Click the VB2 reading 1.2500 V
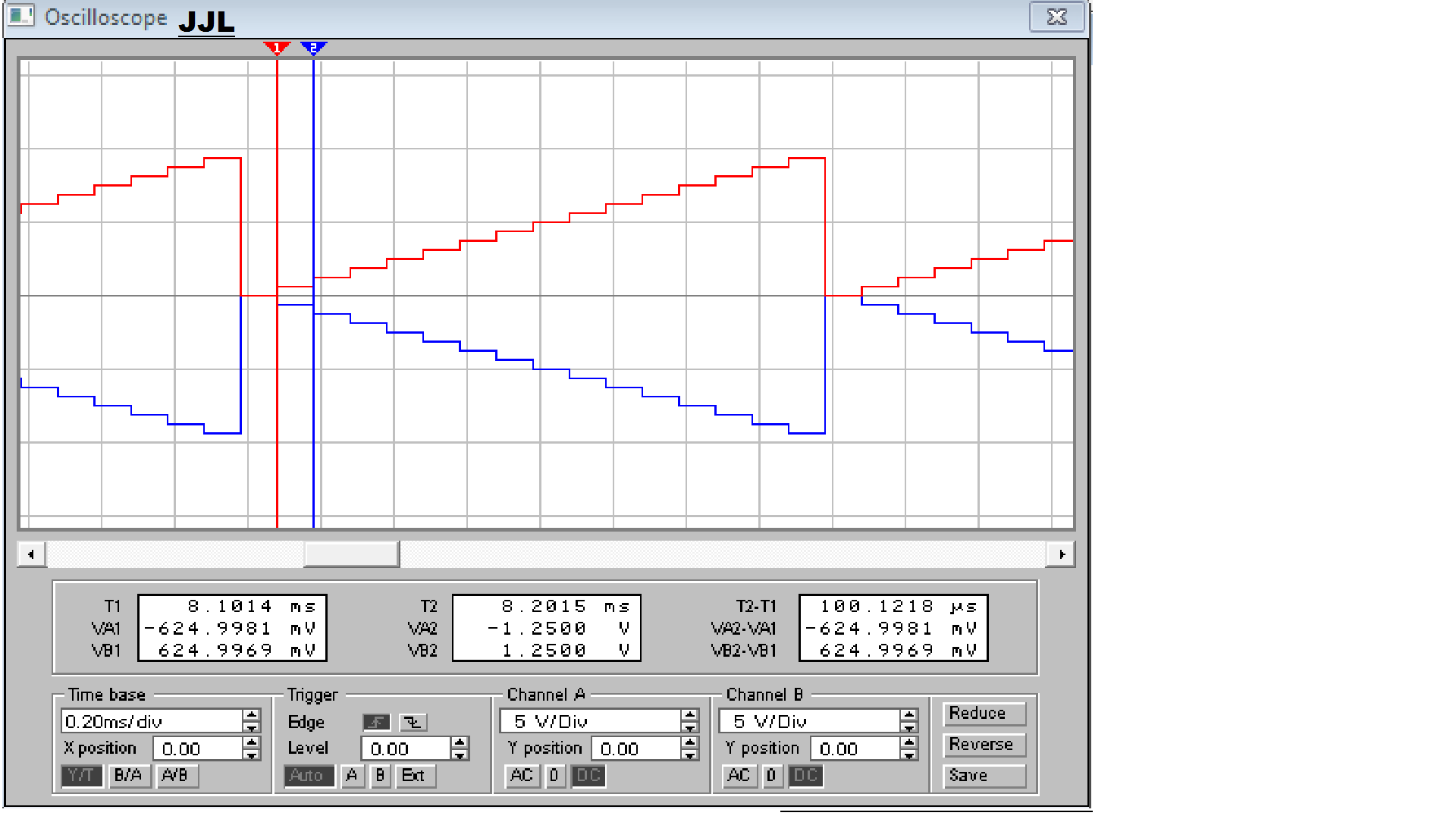The height and width of the screenshot is (819, 1456). pos(566,650)
